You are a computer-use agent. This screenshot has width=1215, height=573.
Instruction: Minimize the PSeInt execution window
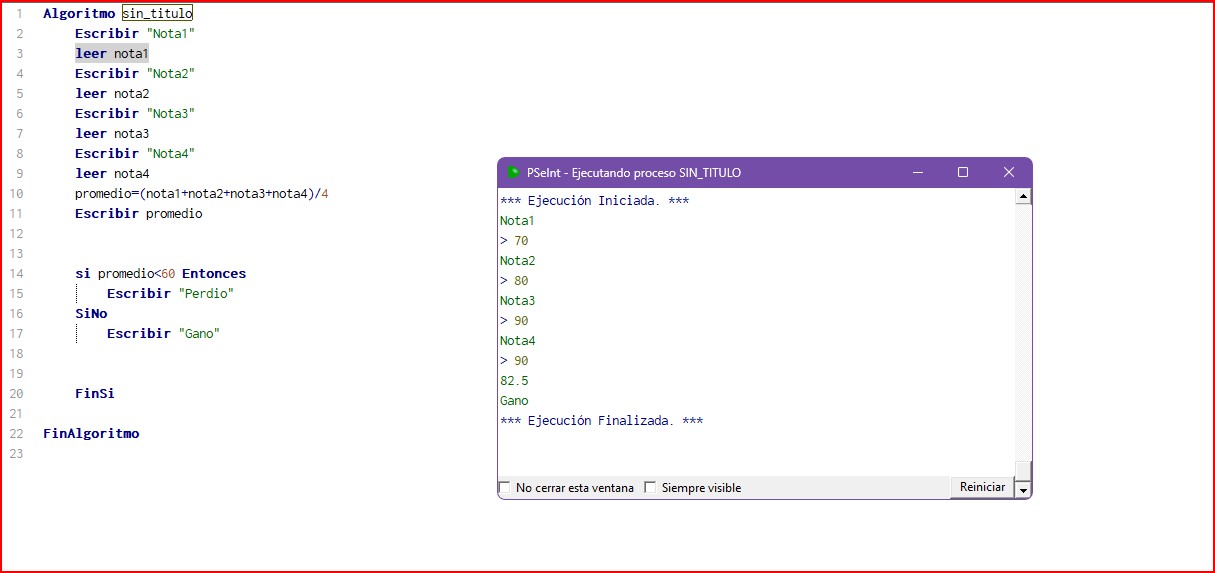tap(917, 172)
